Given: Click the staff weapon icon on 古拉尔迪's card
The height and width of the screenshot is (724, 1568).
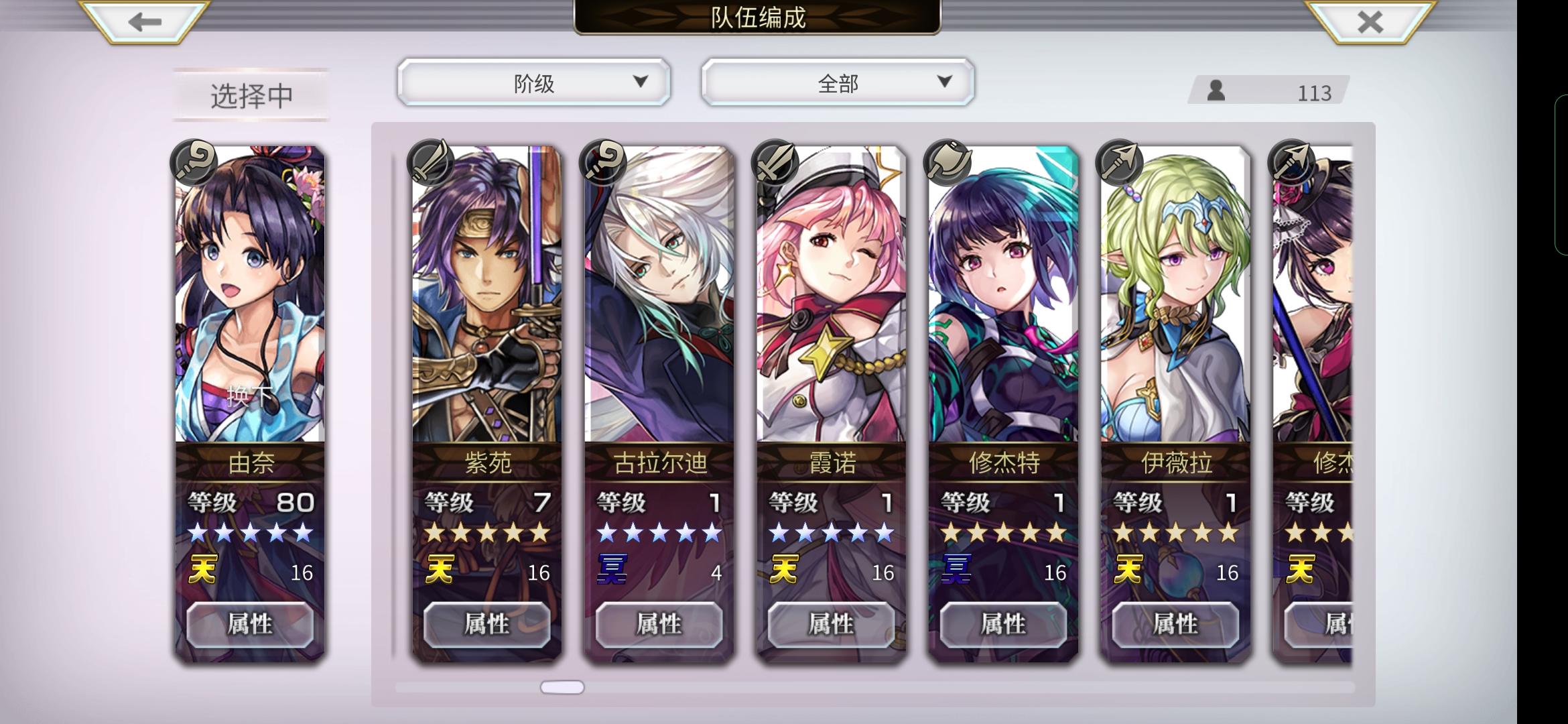Looking at the screenshot, I should tap(603, 163).
